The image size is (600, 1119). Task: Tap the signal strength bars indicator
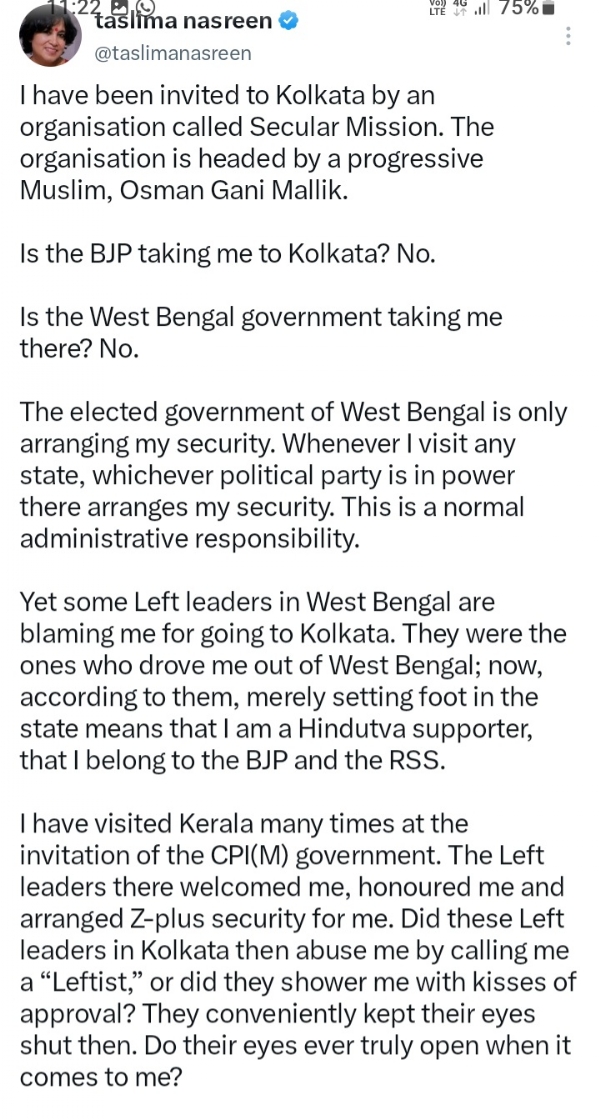482,9
